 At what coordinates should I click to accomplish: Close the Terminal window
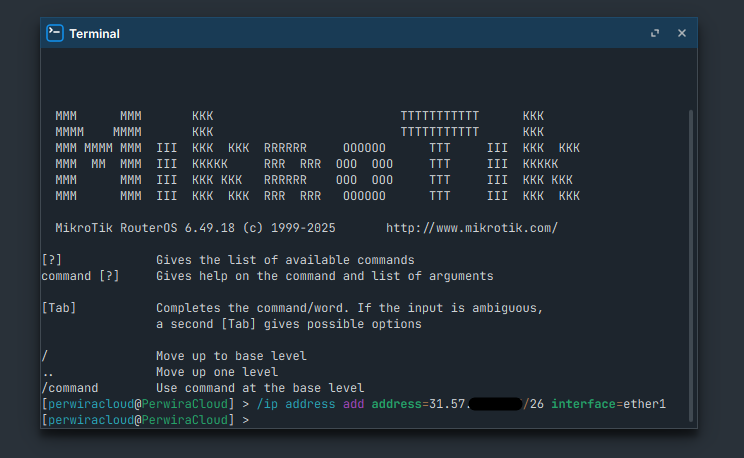click(x=682, y=33)
